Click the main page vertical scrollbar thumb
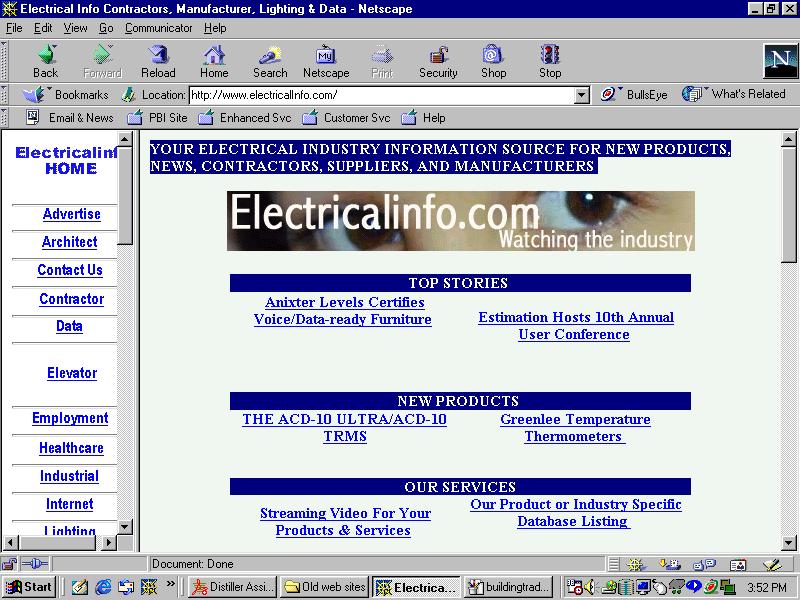The image size is (800, 600). 788,206
